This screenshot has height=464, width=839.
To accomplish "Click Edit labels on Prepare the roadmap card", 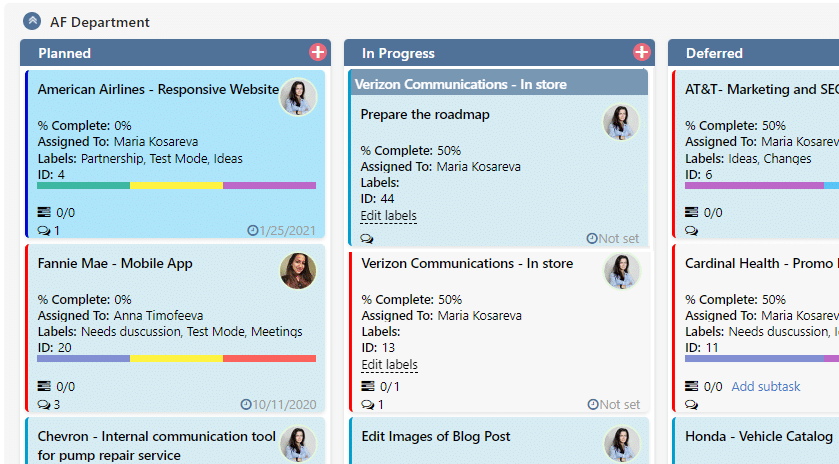I will [388, 216].
